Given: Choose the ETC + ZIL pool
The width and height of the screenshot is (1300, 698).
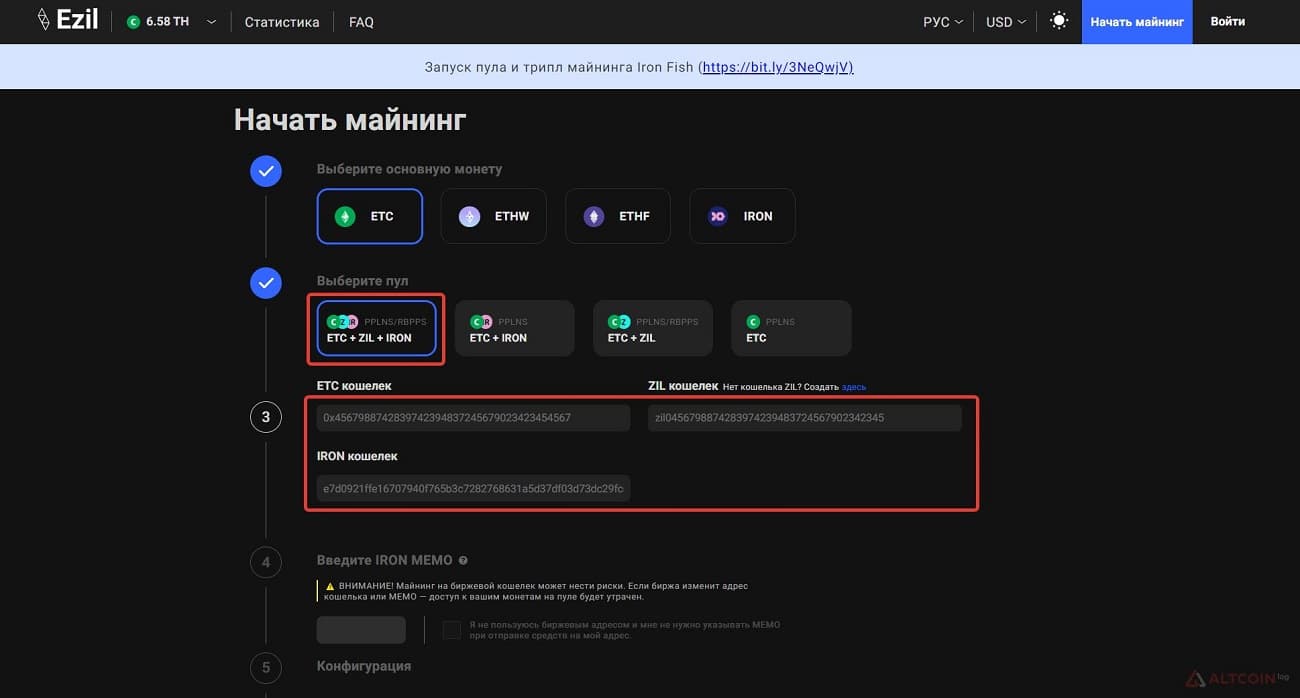Looking at the screenshot, I should (653, 328).
